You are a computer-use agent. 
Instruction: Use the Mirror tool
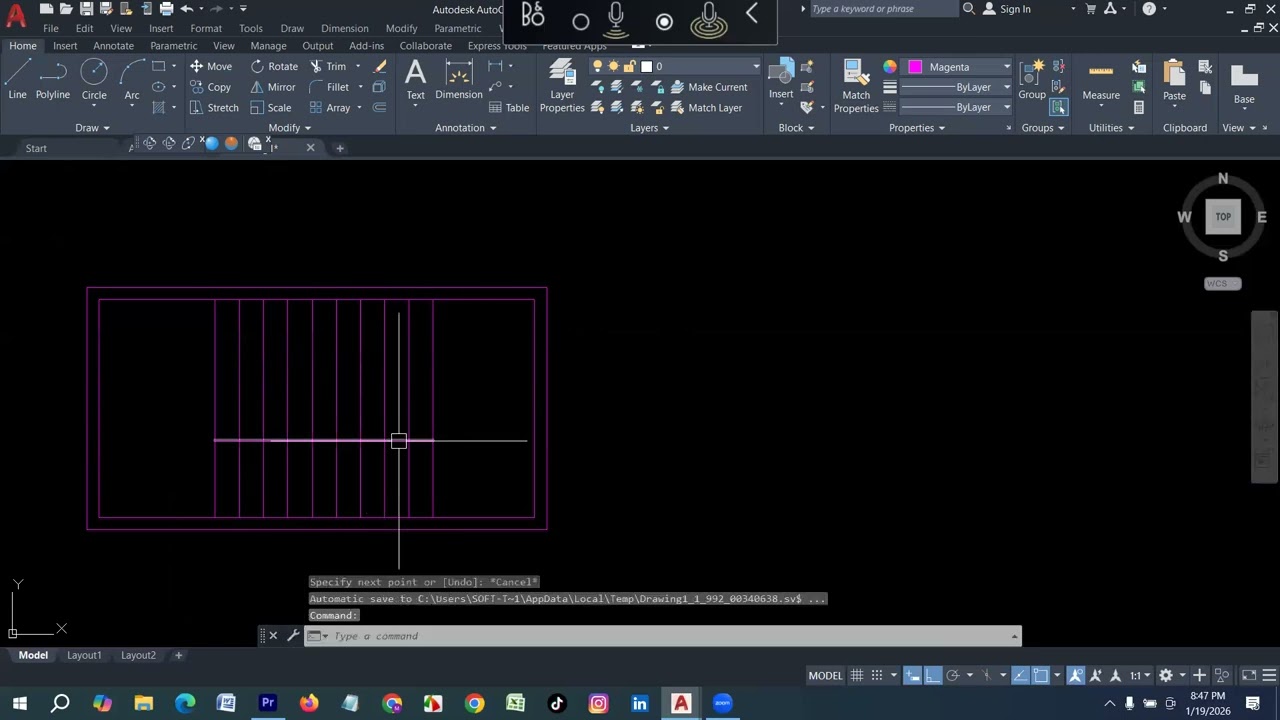pyautogui.click(x=273, y=87)
